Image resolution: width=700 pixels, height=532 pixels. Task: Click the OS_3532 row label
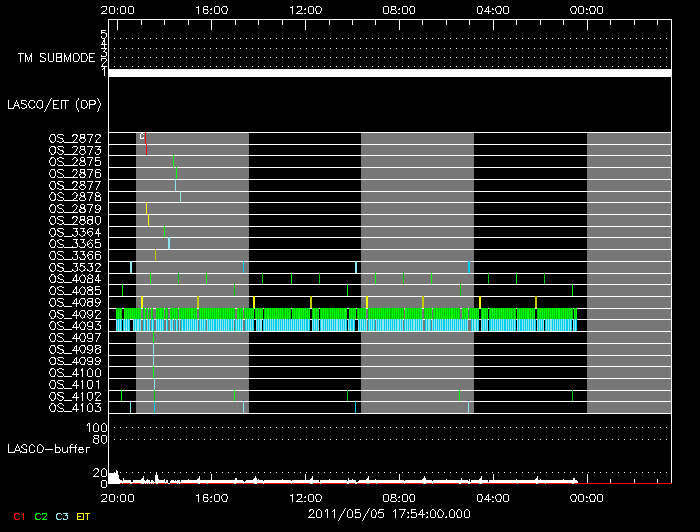click(75, 267)
